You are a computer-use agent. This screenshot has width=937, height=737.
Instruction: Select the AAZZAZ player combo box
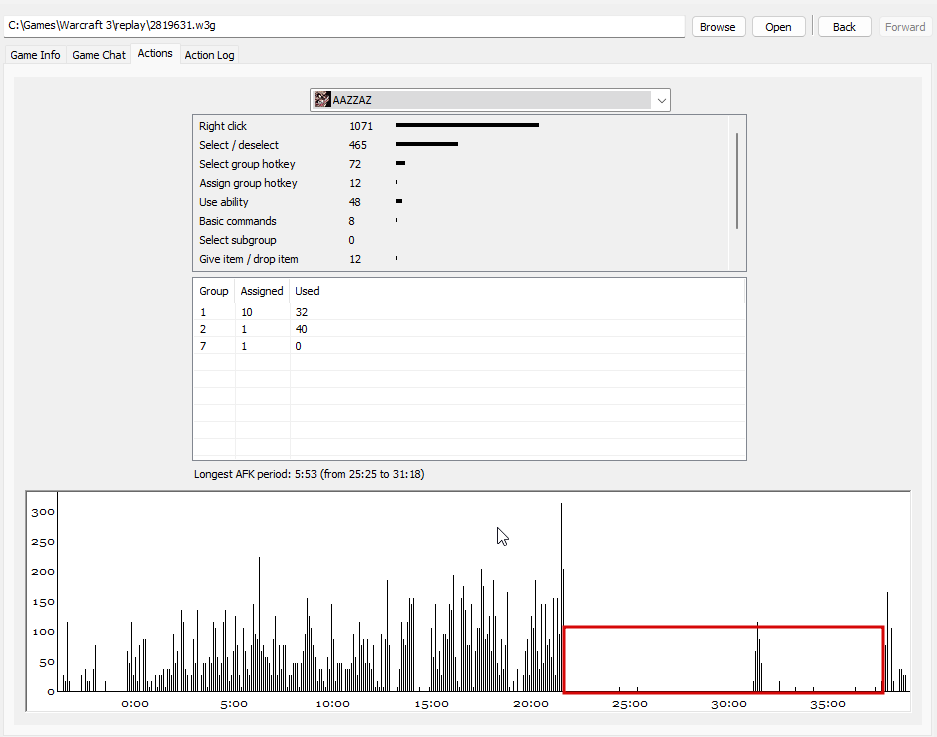coord(490,100)
